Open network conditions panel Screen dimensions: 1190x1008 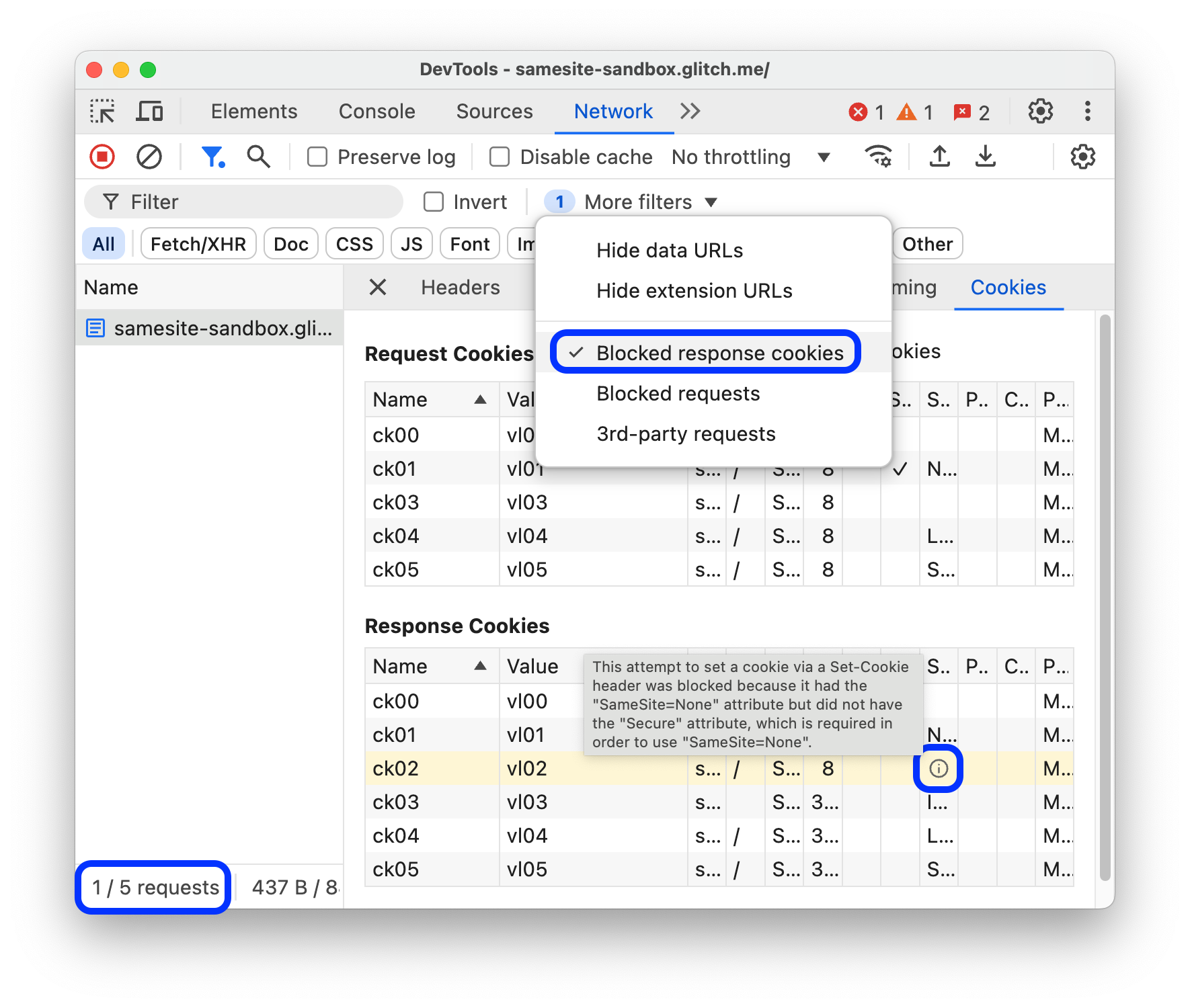pyautogui.click(x=878, y=157)
